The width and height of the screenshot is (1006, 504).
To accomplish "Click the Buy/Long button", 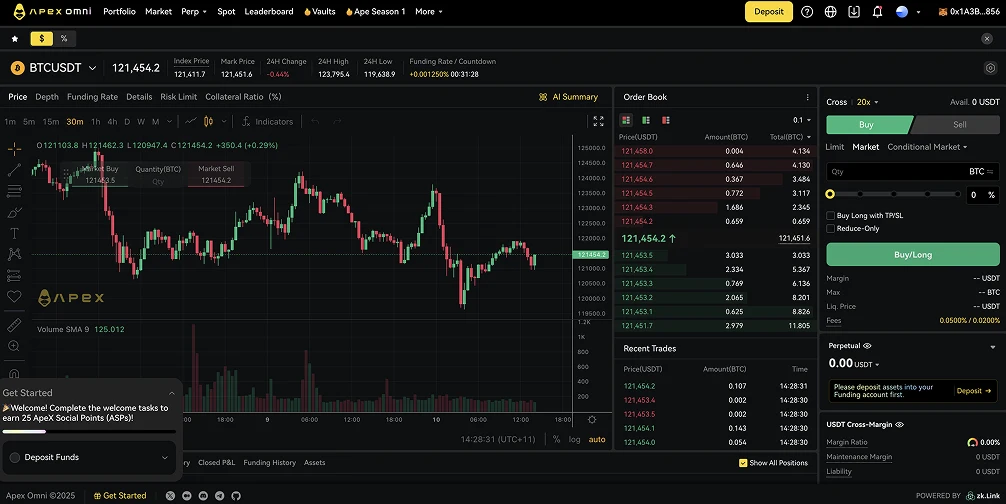I will 912,255.
